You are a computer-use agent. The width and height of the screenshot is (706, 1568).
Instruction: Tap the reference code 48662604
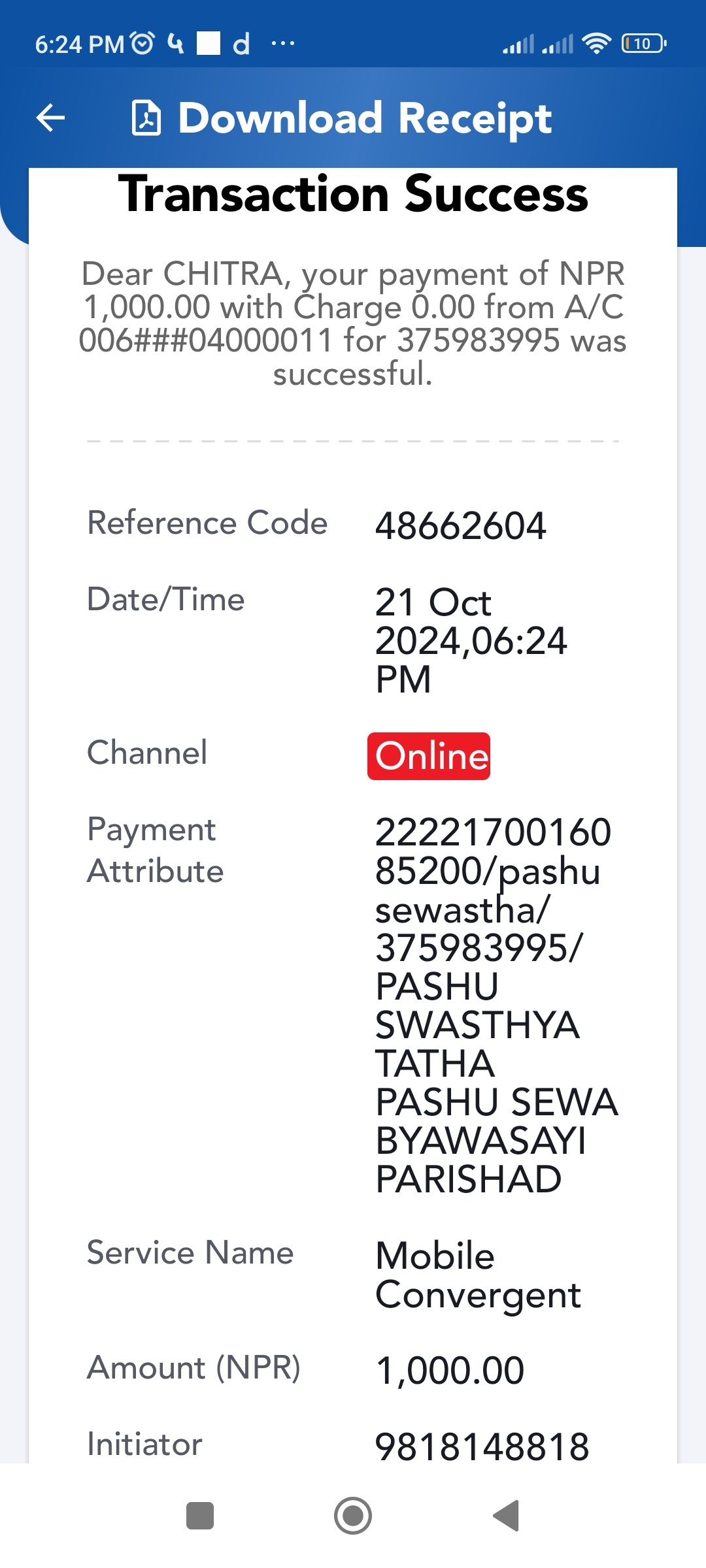point(460,525)
